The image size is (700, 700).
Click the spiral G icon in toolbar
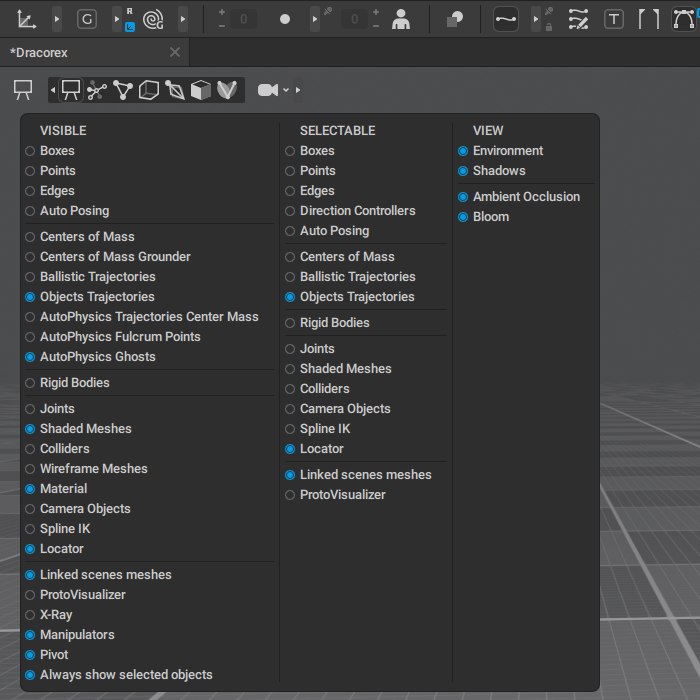pyautogui.click(x=153, y=19)
